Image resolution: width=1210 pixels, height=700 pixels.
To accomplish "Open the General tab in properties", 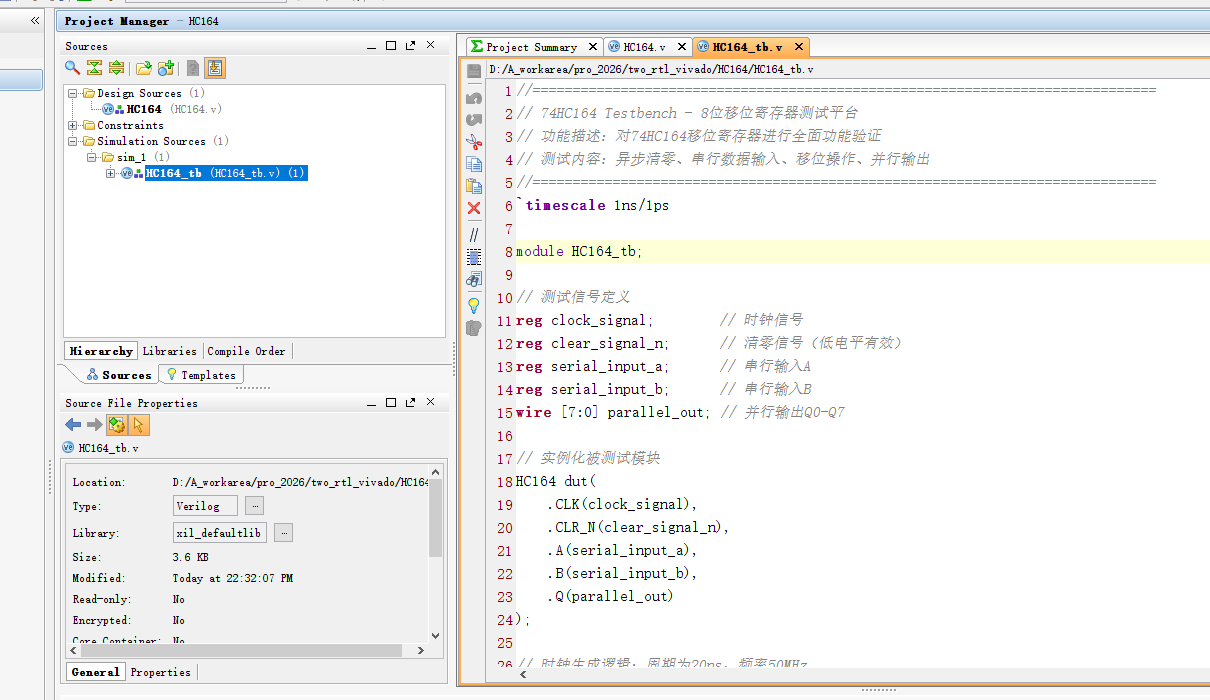I will 96,672.
